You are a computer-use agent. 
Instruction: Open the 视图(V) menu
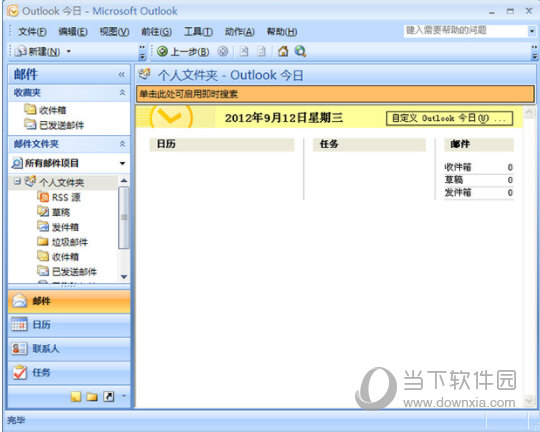114,32
